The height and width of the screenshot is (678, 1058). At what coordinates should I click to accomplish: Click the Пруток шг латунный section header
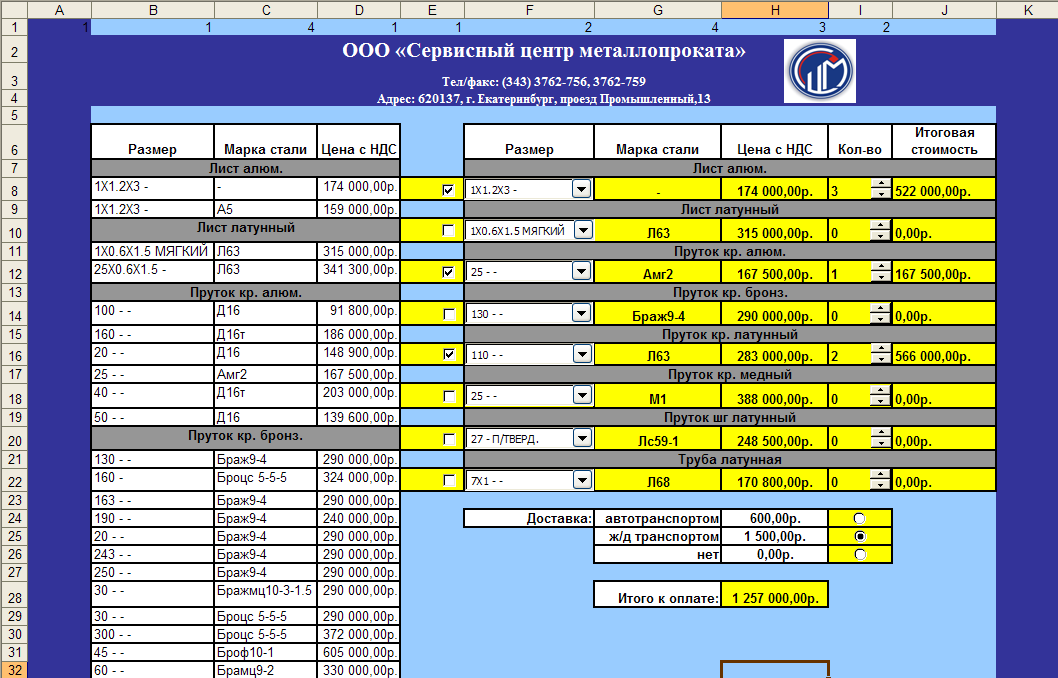[729, 418]
